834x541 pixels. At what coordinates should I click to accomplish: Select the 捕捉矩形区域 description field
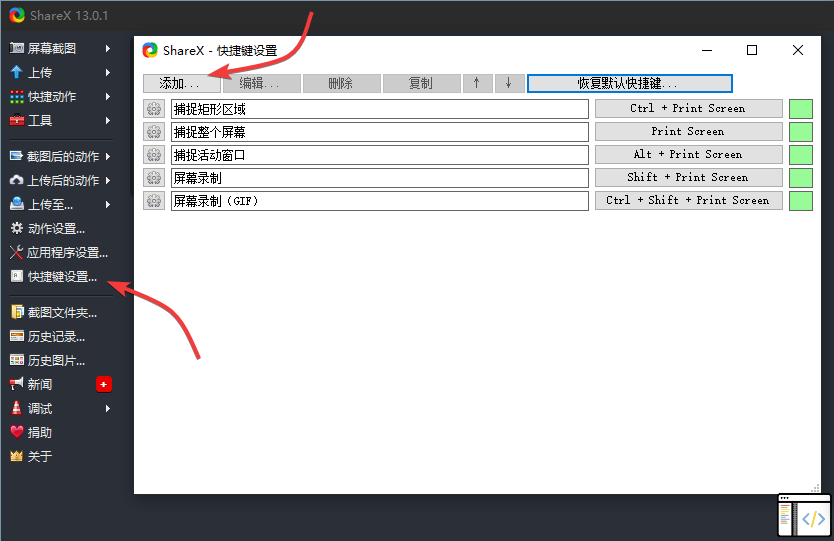point(379,109)
